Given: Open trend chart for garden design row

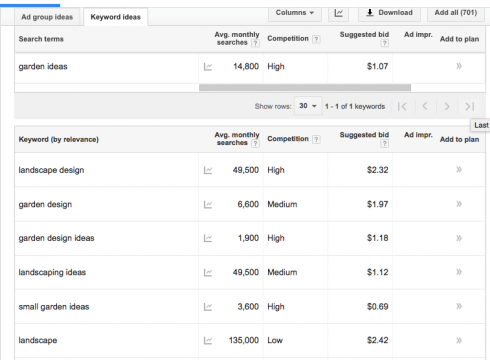Looking at the screenshot, I should pyautogui.click(x=208, y=204).
